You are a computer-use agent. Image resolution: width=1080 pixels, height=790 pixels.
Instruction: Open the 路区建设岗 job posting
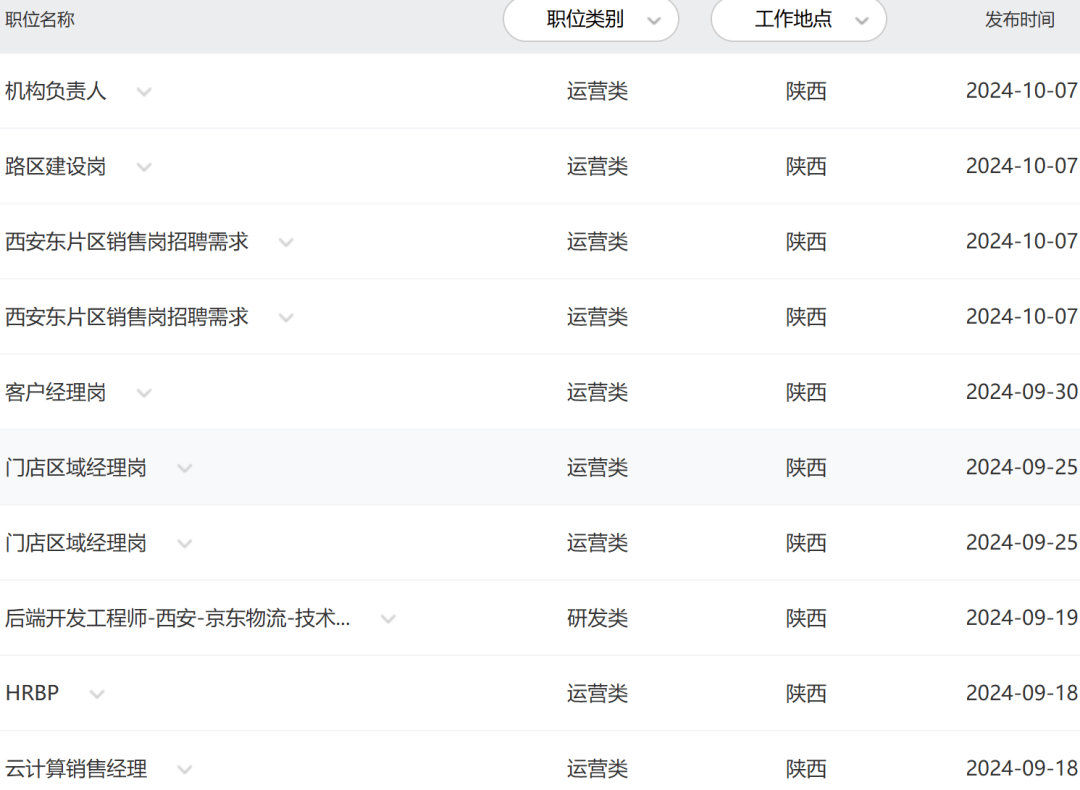pyautogui.click(x=56, y=167)
